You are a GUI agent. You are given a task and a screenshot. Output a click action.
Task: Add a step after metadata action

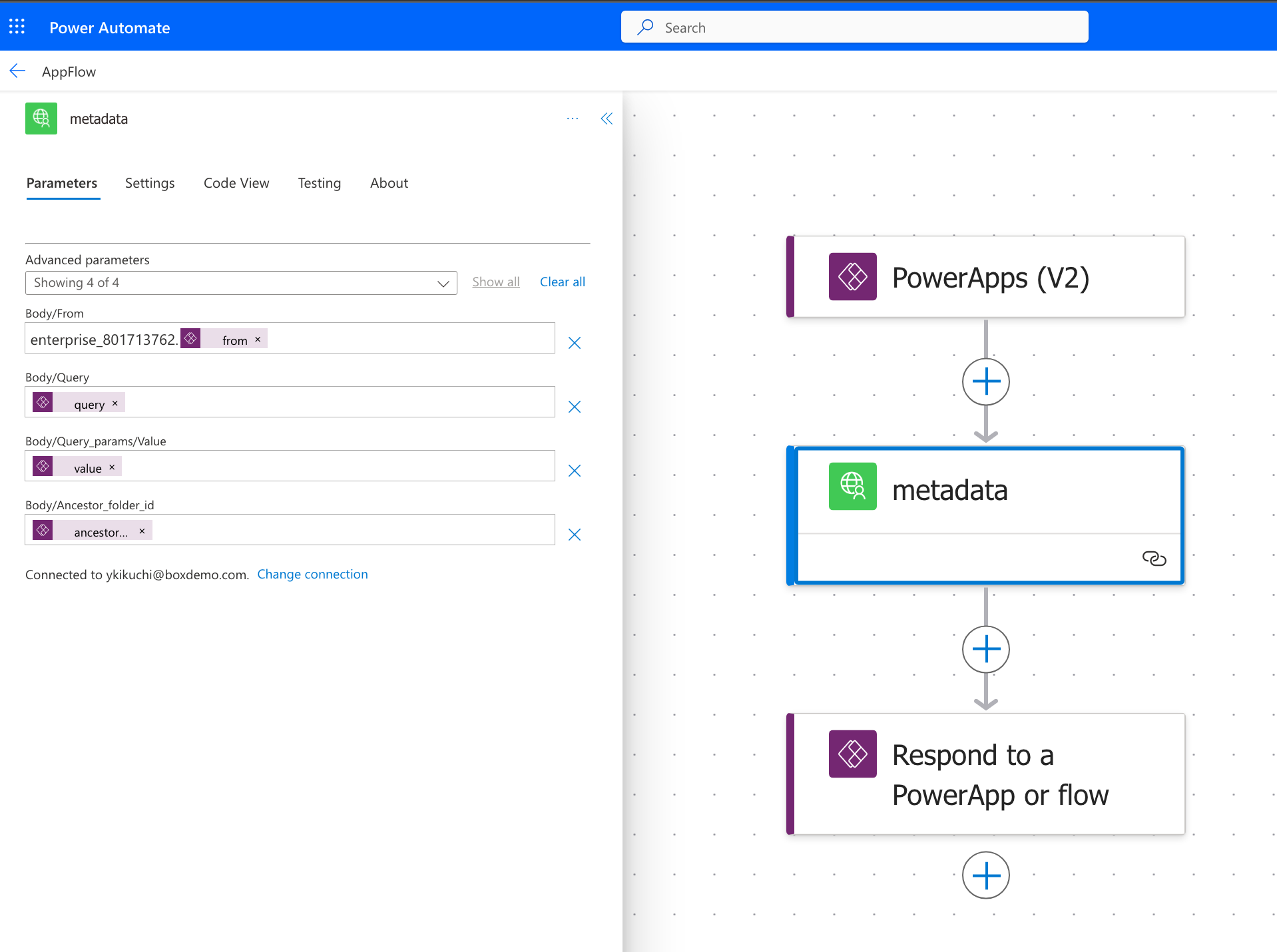tap(986, 649)
